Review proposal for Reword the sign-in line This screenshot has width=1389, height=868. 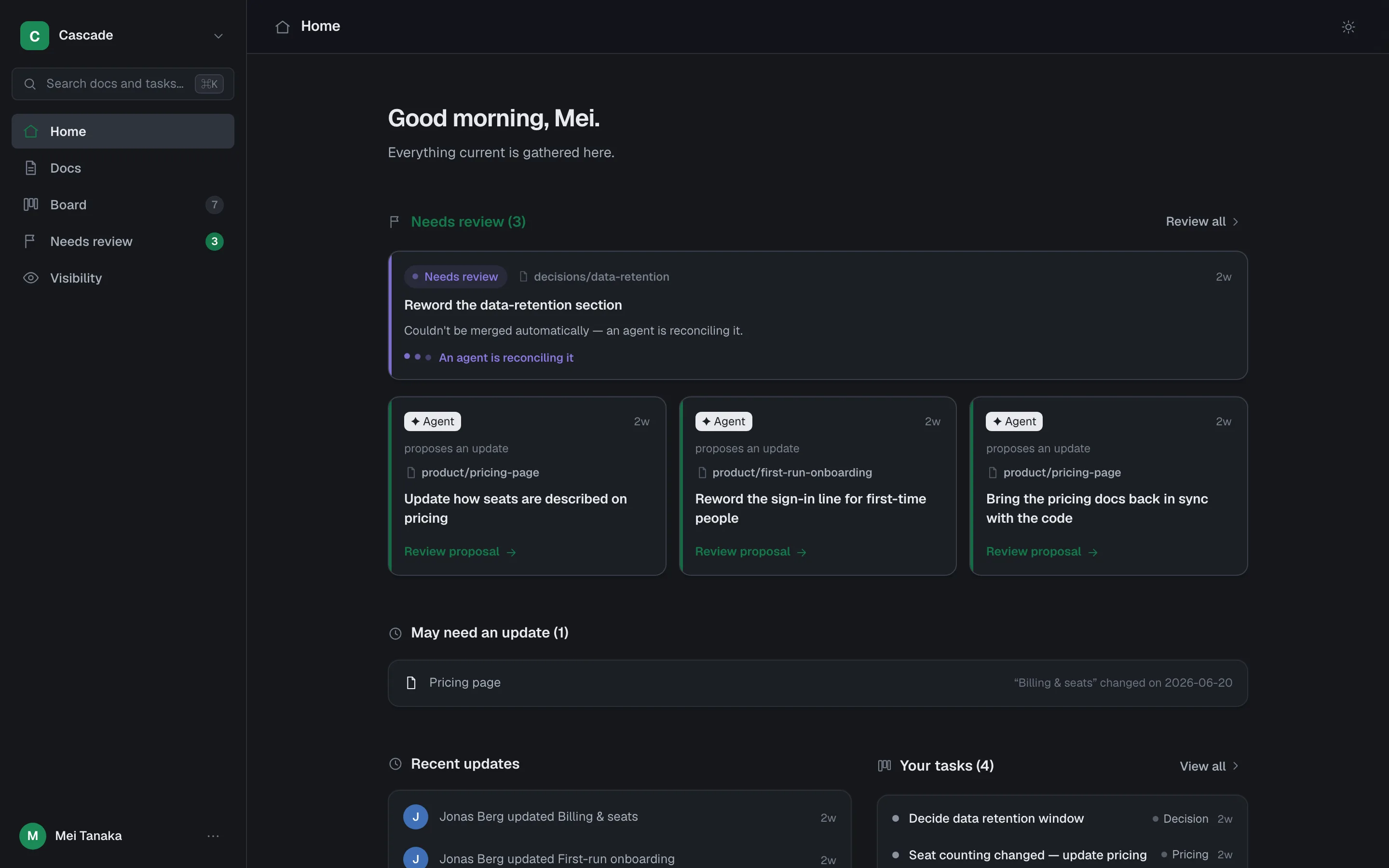coord(751,552)
